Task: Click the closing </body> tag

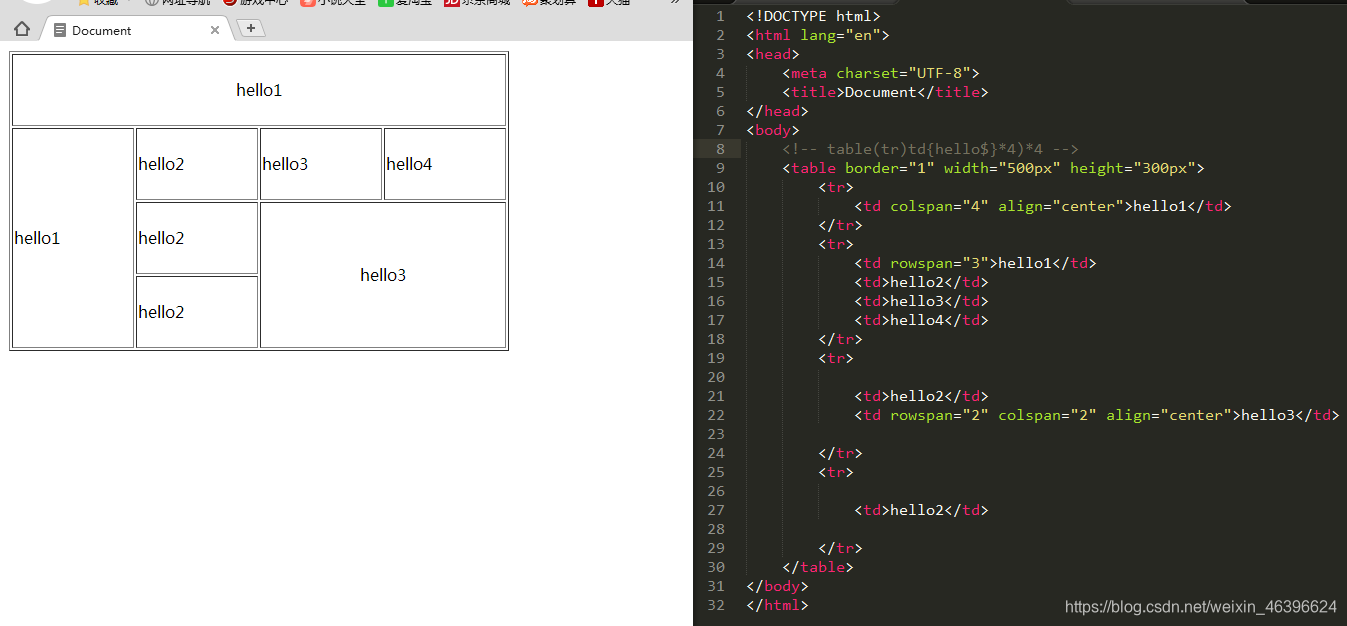Action: point(777,586)
